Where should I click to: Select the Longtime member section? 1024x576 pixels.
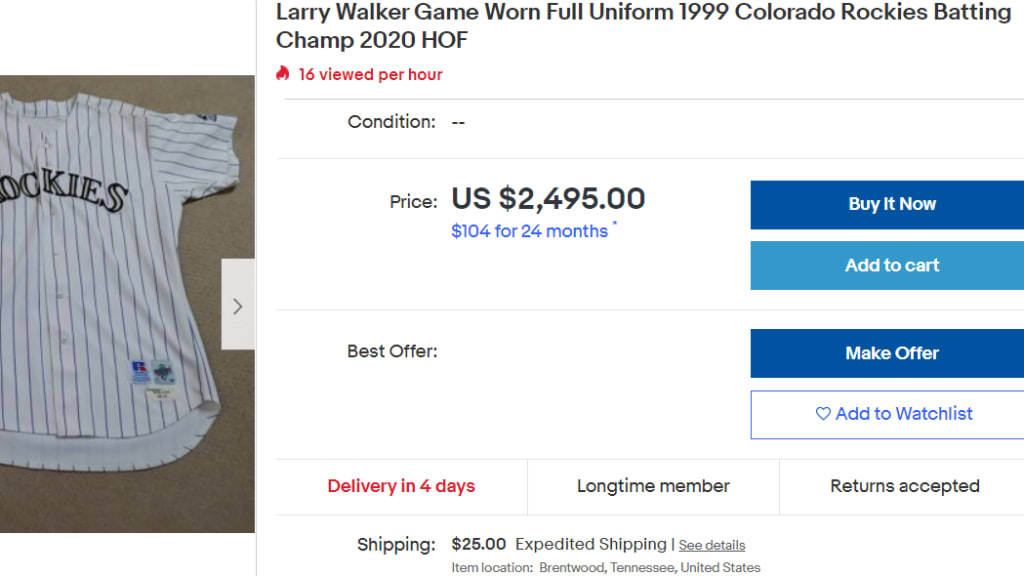click(x=653, y=486)
